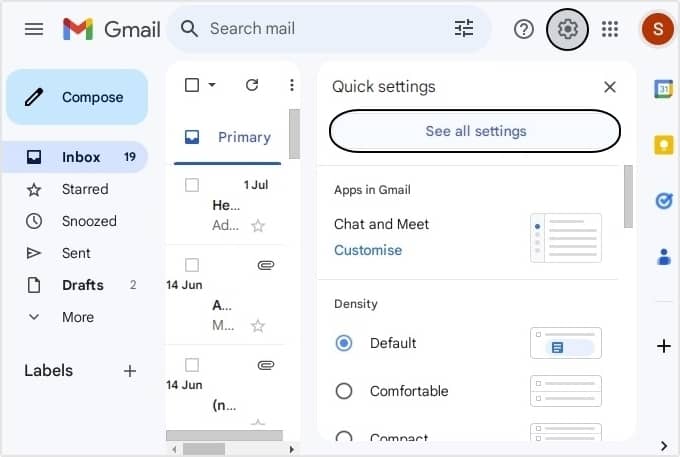Click the Chat and Meet layout thumbnail
The height and width of the screenshot is (457, 680).
566,238
